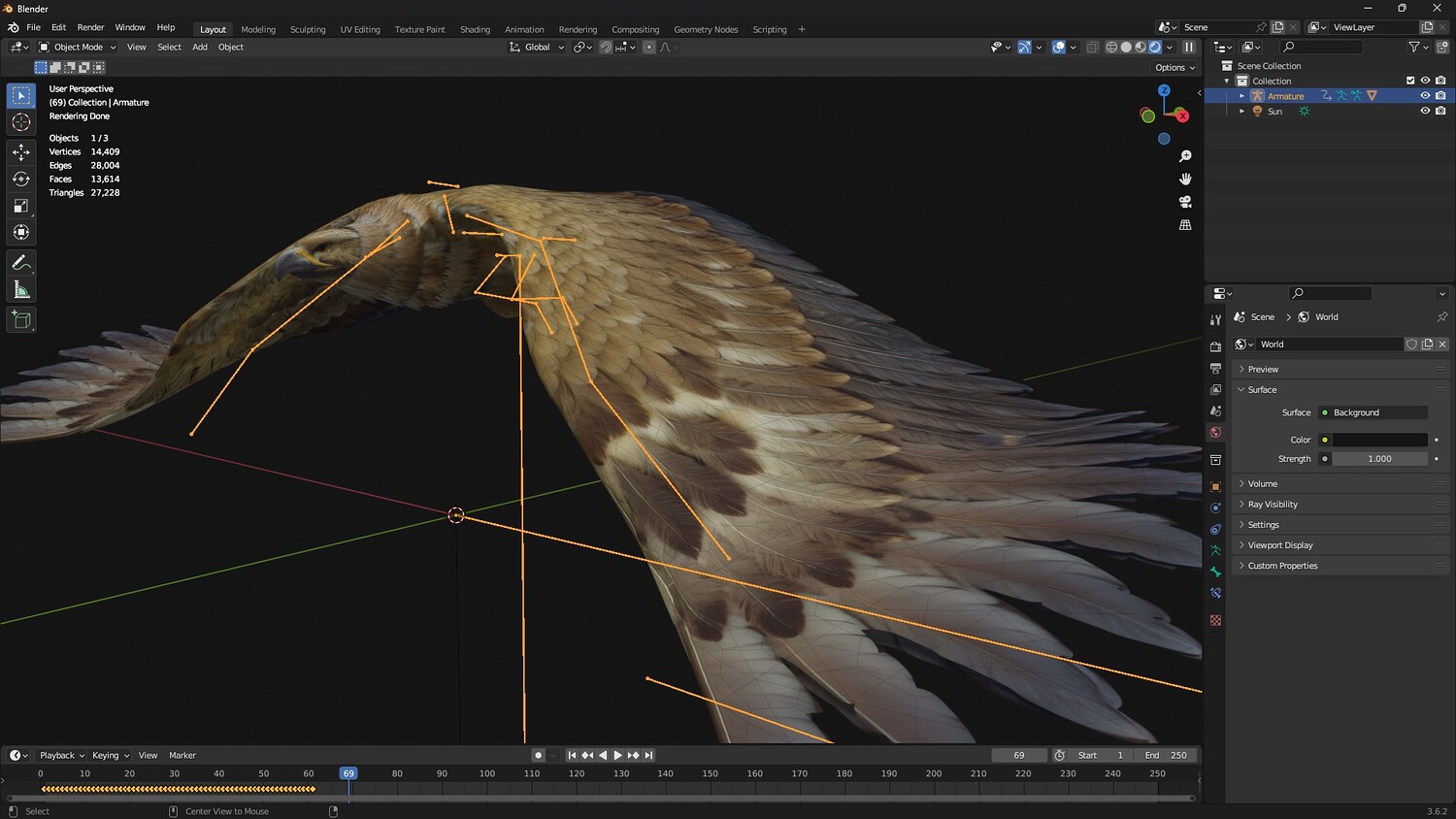Click the Options button in viewport header

(1175, 68)
